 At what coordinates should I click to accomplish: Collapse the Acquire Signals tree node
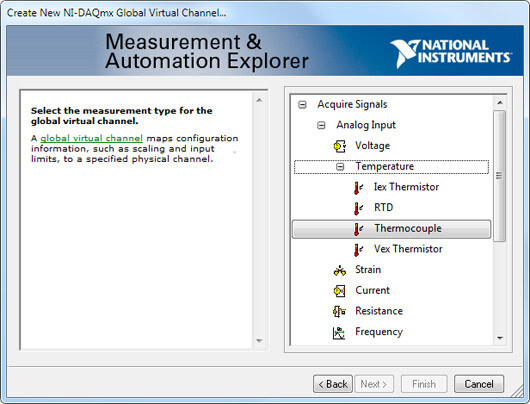(302, 105)
